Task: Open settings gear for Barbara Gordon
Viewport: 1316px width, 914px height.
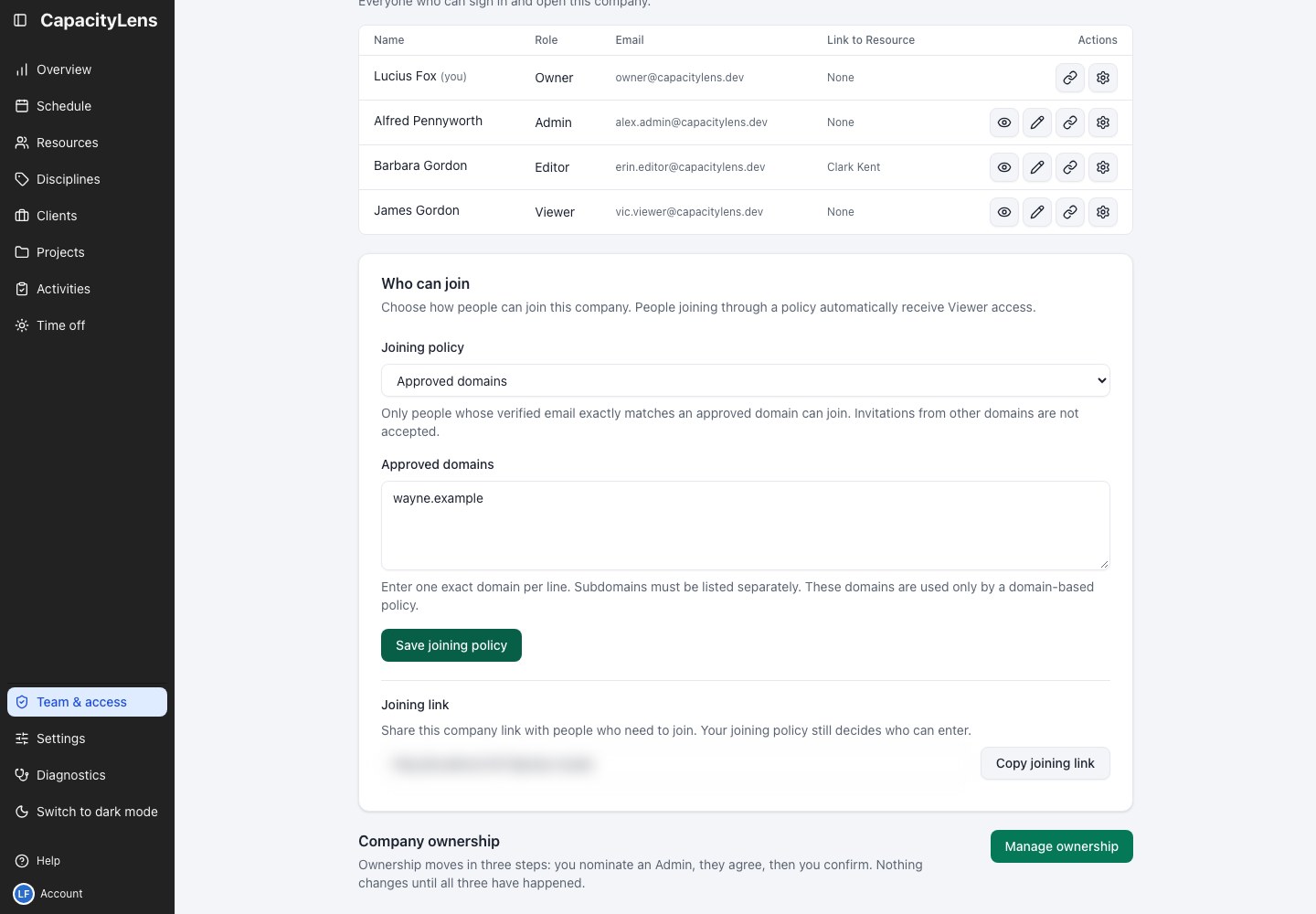Action: (1103, 167)
